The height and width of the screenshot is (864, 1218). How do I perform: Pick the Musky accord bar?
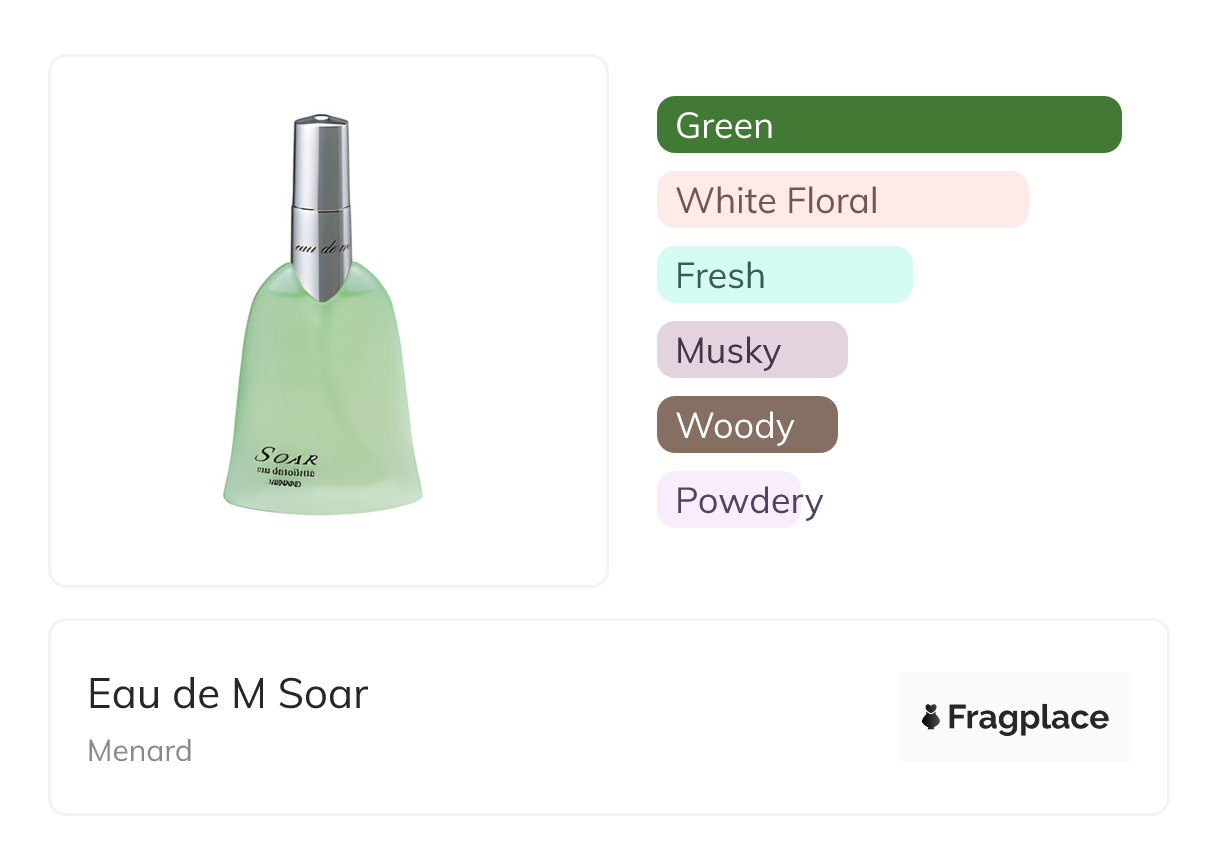[751, 350]
